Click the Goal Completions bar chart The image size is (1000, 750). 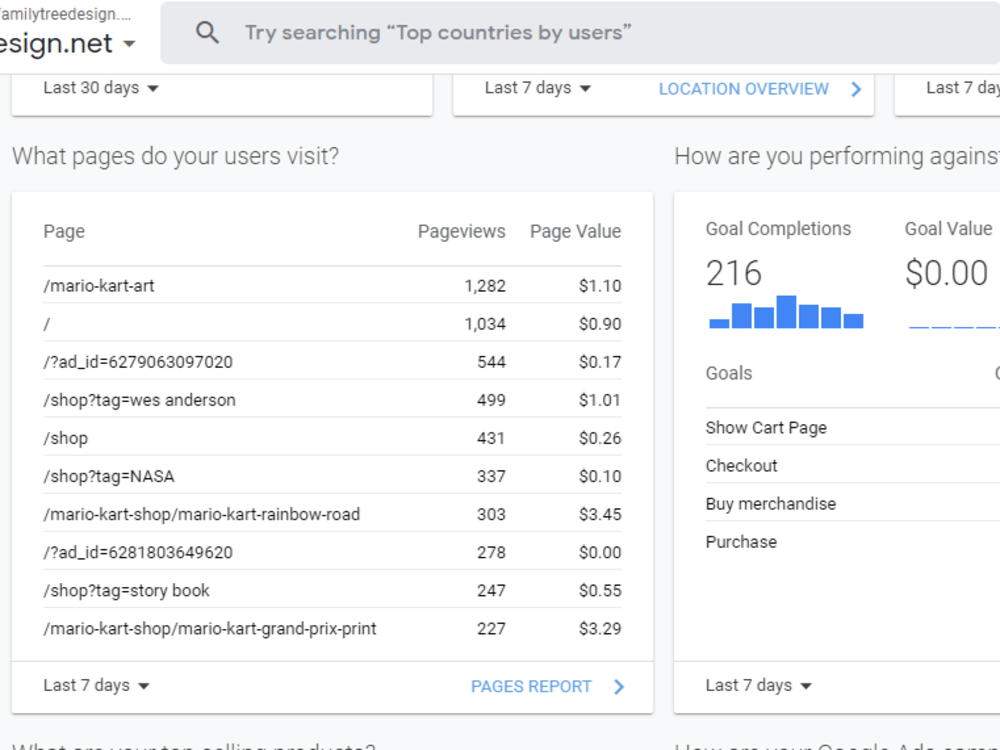786,312
